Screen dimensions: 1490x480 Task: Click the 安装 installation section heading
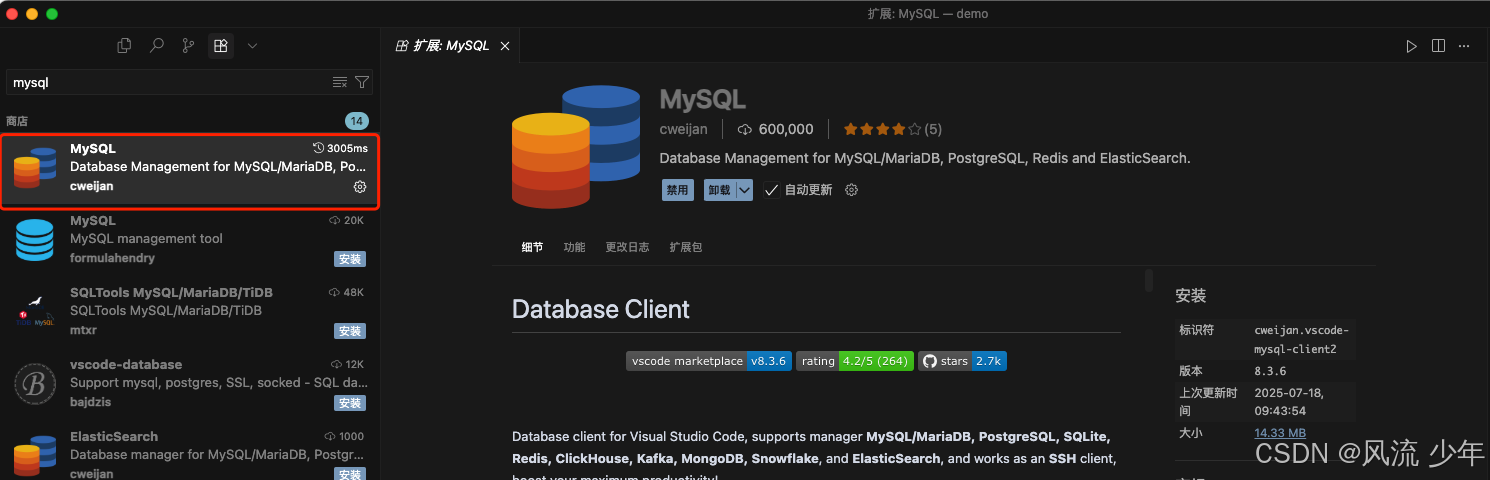[1191, 296]
